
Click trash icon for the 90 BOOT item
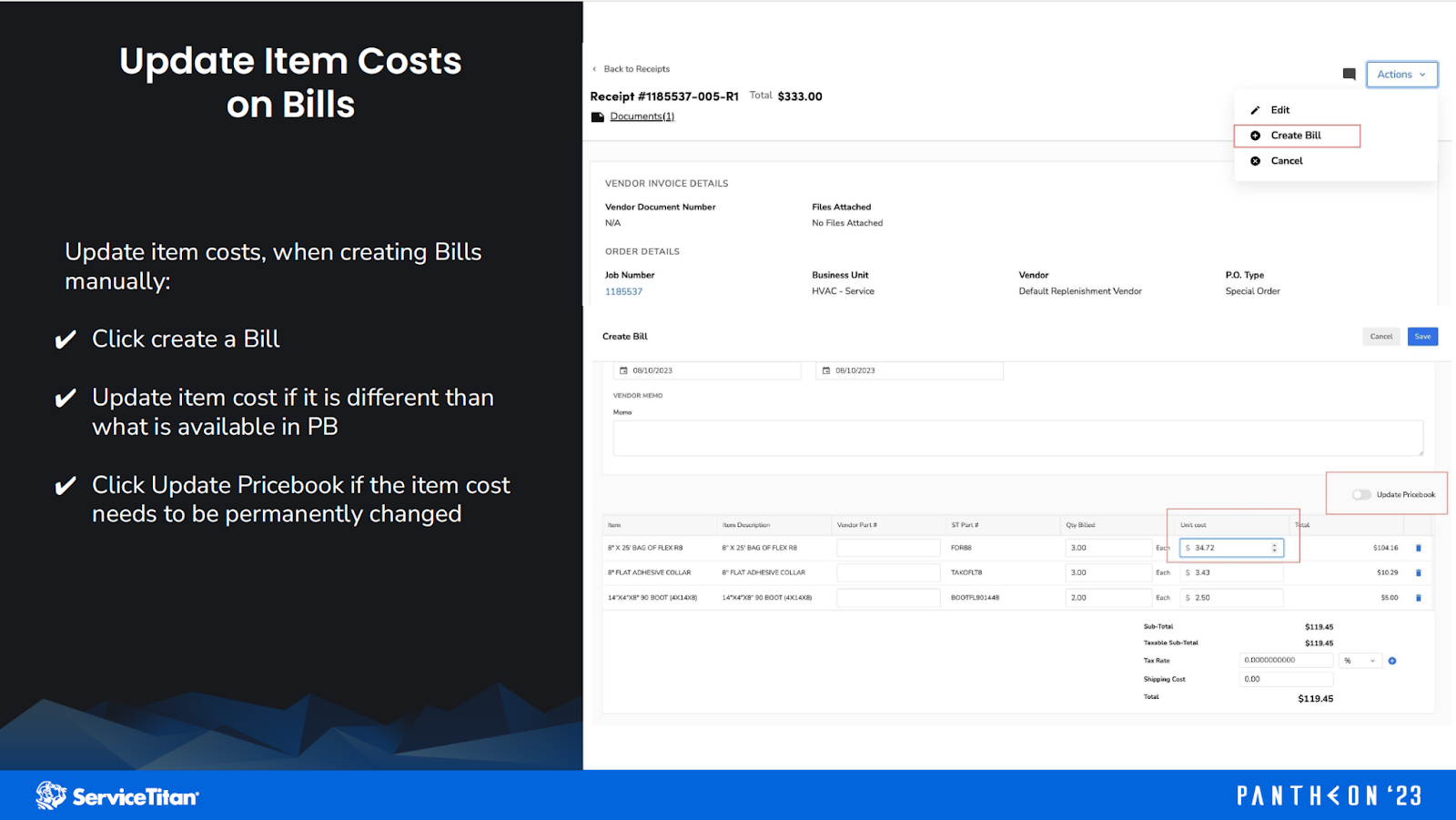tap(1419, 598)
